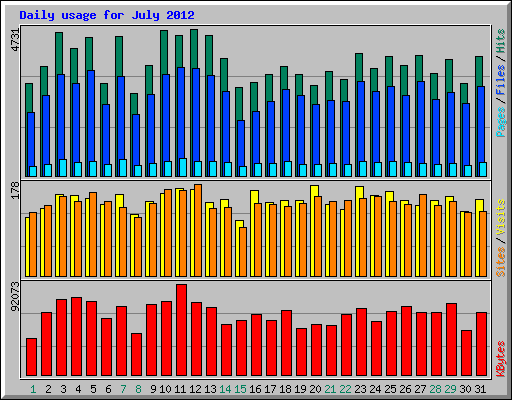The image size is (512, 400).
Task: Click day label 29 on the x-axis
Action: click(450, 389)
